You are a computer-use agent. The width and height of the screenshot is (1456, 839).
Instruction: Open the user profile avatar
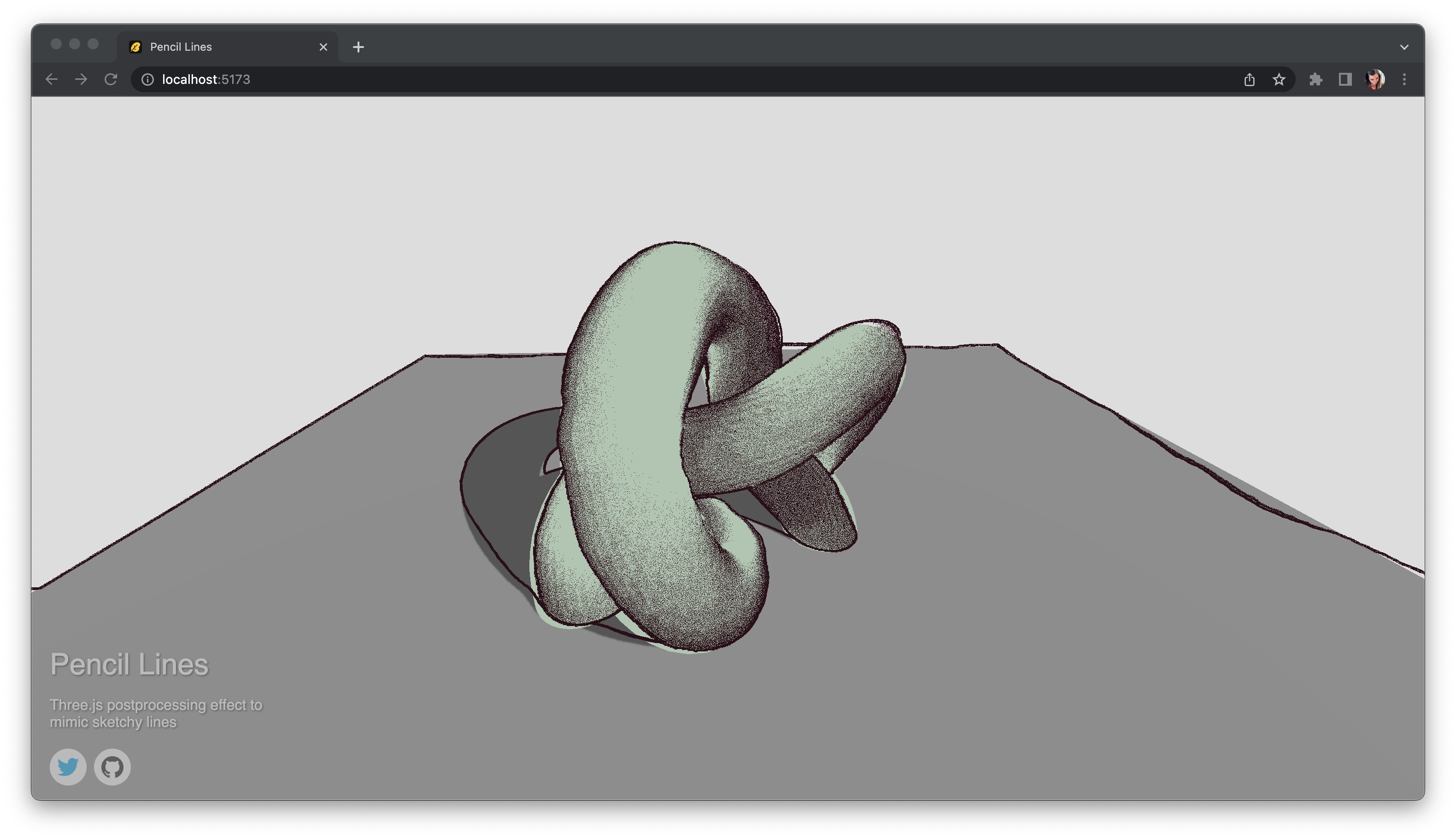pyautogui.click(x=1375, y=79)
